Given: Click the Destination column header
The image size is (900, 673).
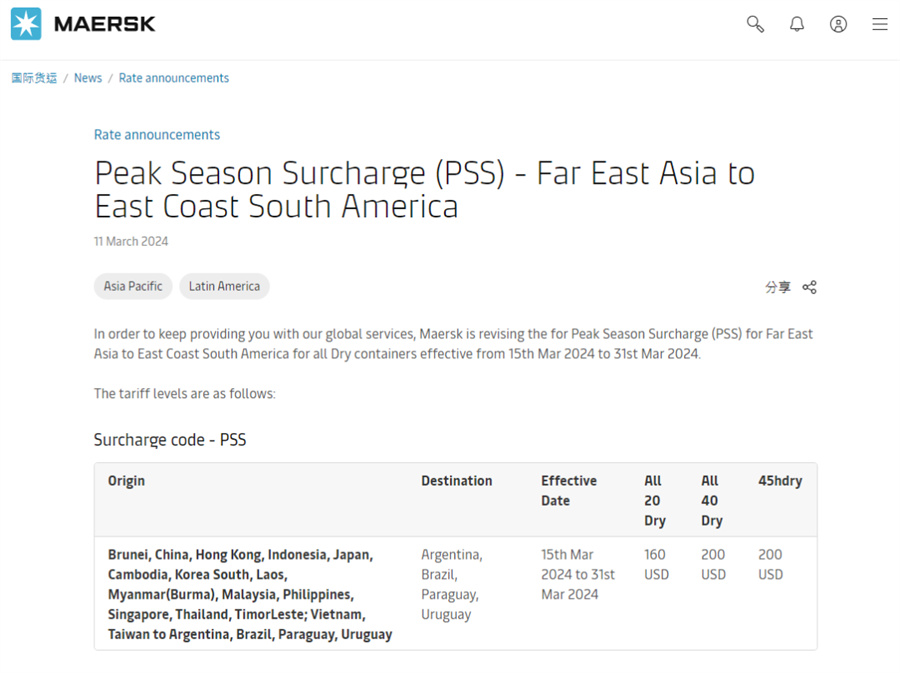Looking at the screenshot, I should (456, 481).
